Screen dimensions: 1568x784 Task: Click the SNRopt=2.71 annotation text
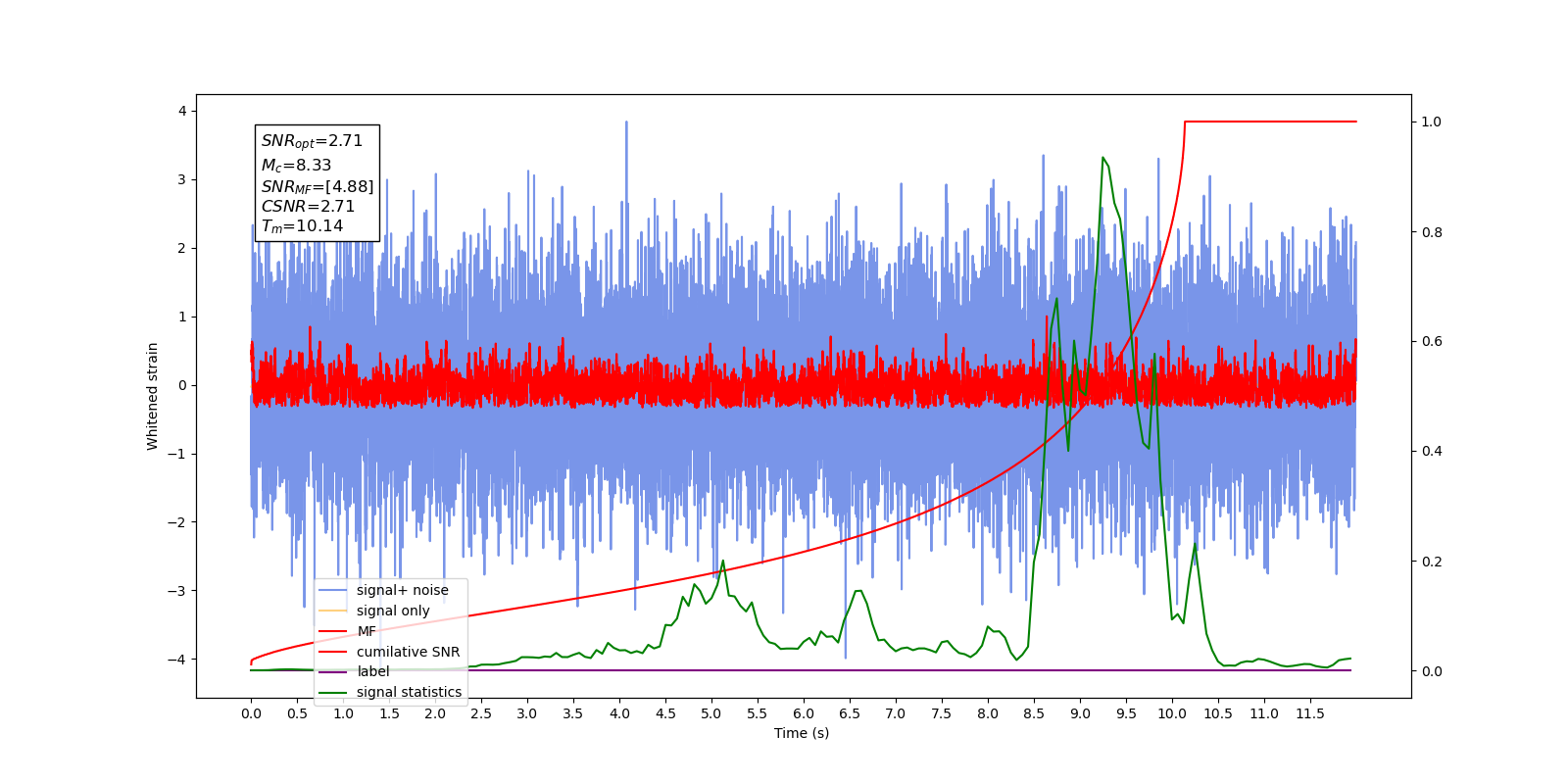click(x=312, y=141)
